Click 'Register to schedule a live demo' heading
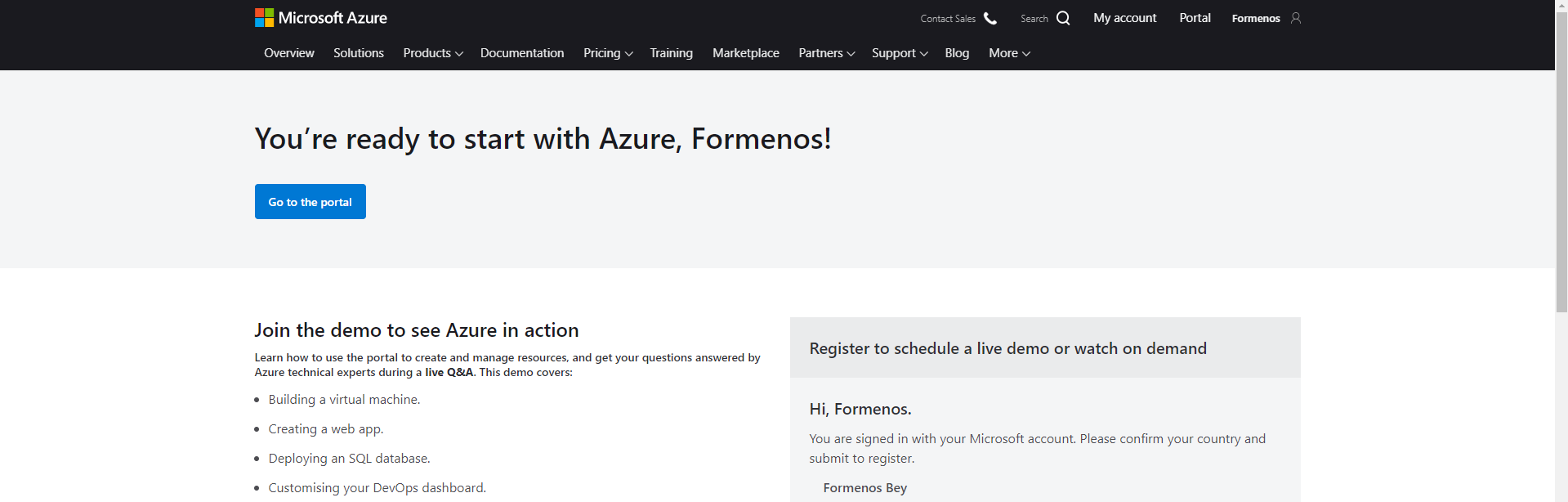This screenshot has height=502, width=1568. click(x=1008, y=348)
